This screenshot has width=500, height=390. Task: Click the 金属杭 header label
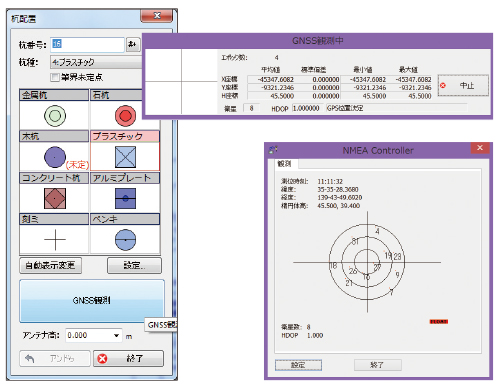[54, 95]
